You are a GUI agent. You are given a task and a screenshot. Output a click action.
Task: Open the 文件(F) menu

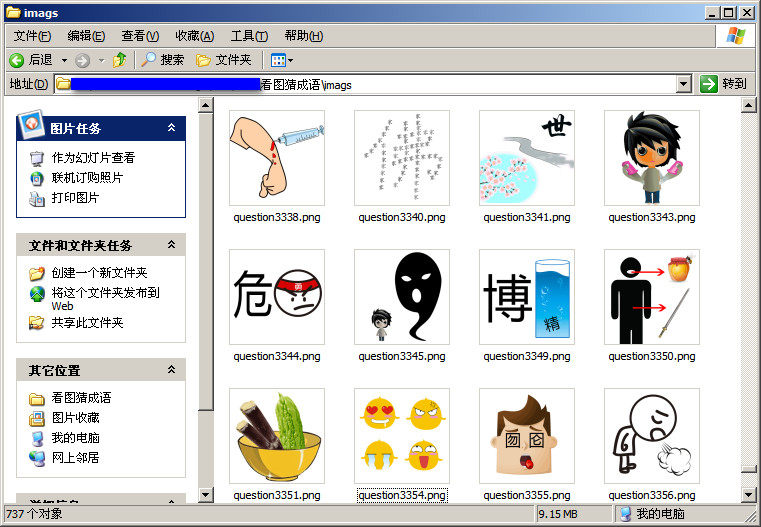(x=32, y=36)
